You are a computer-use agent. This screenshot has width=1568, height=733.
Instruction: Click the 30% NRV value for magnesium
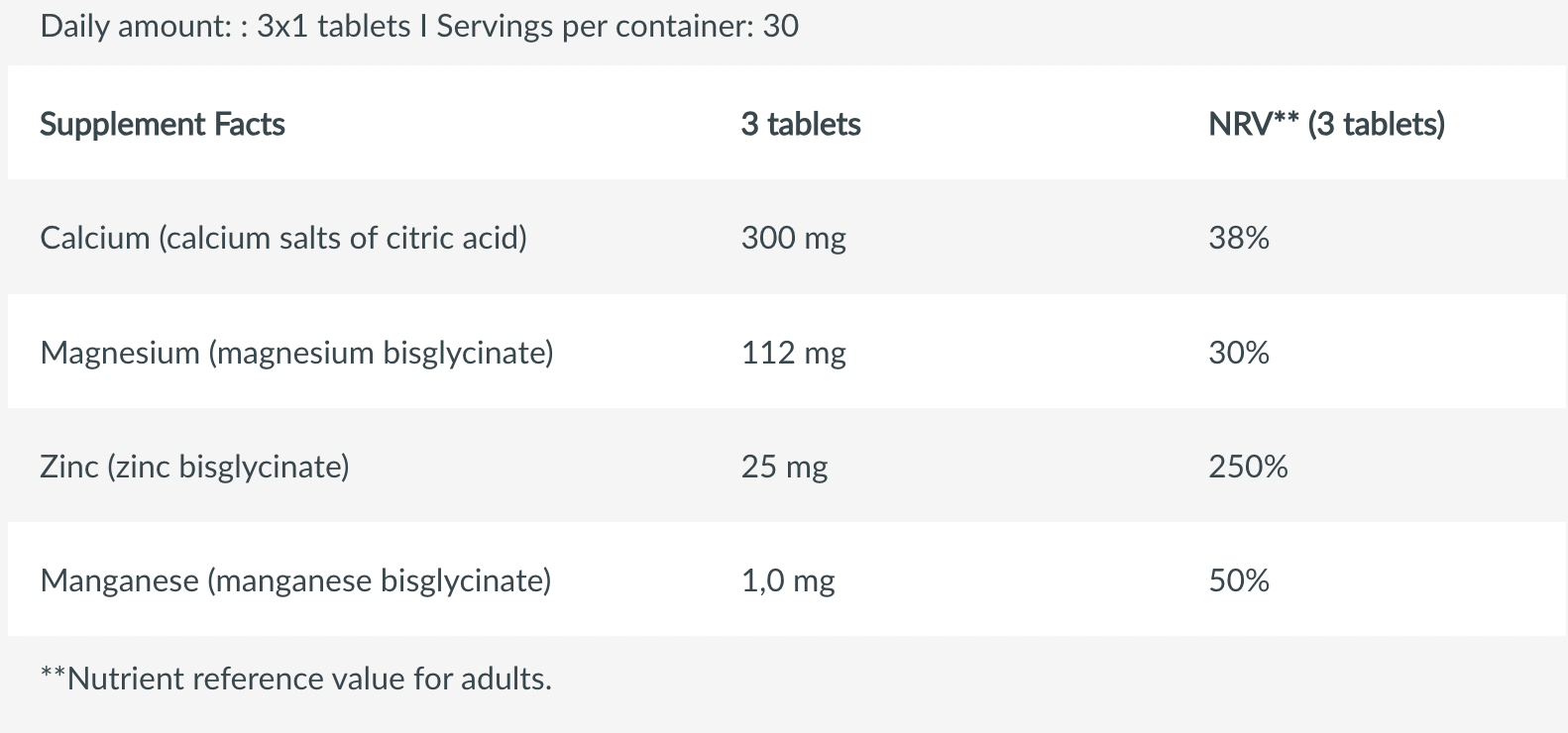coord(1239,353)
